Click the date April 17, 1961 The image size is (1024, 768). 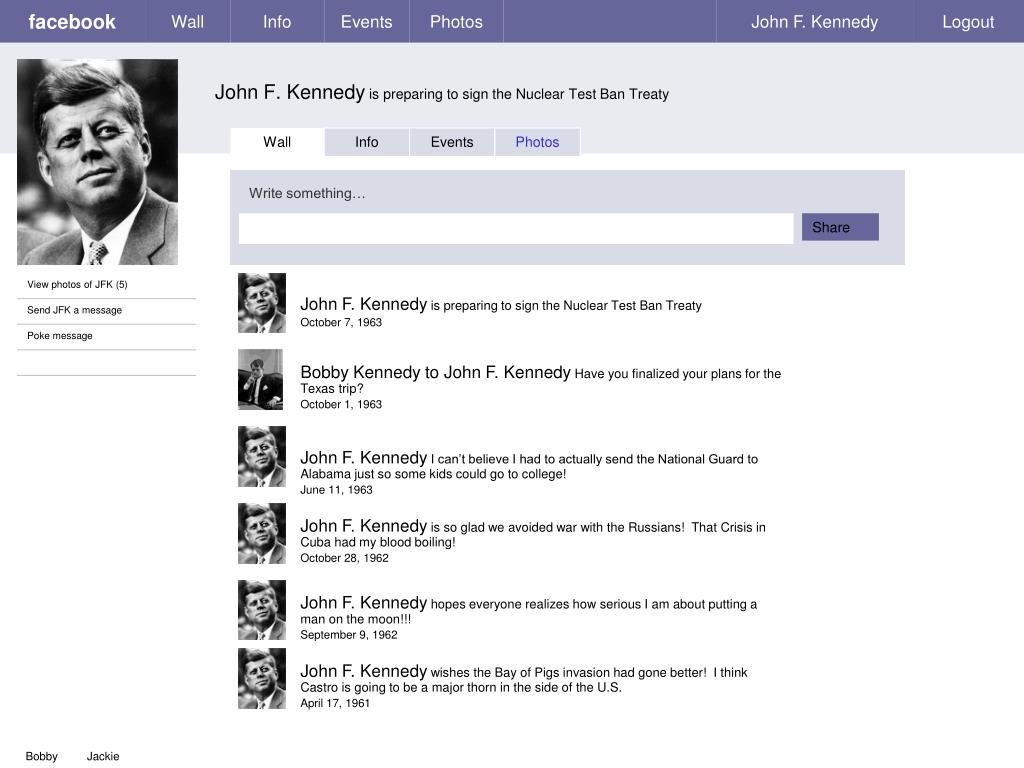click(x=335, y=703)
